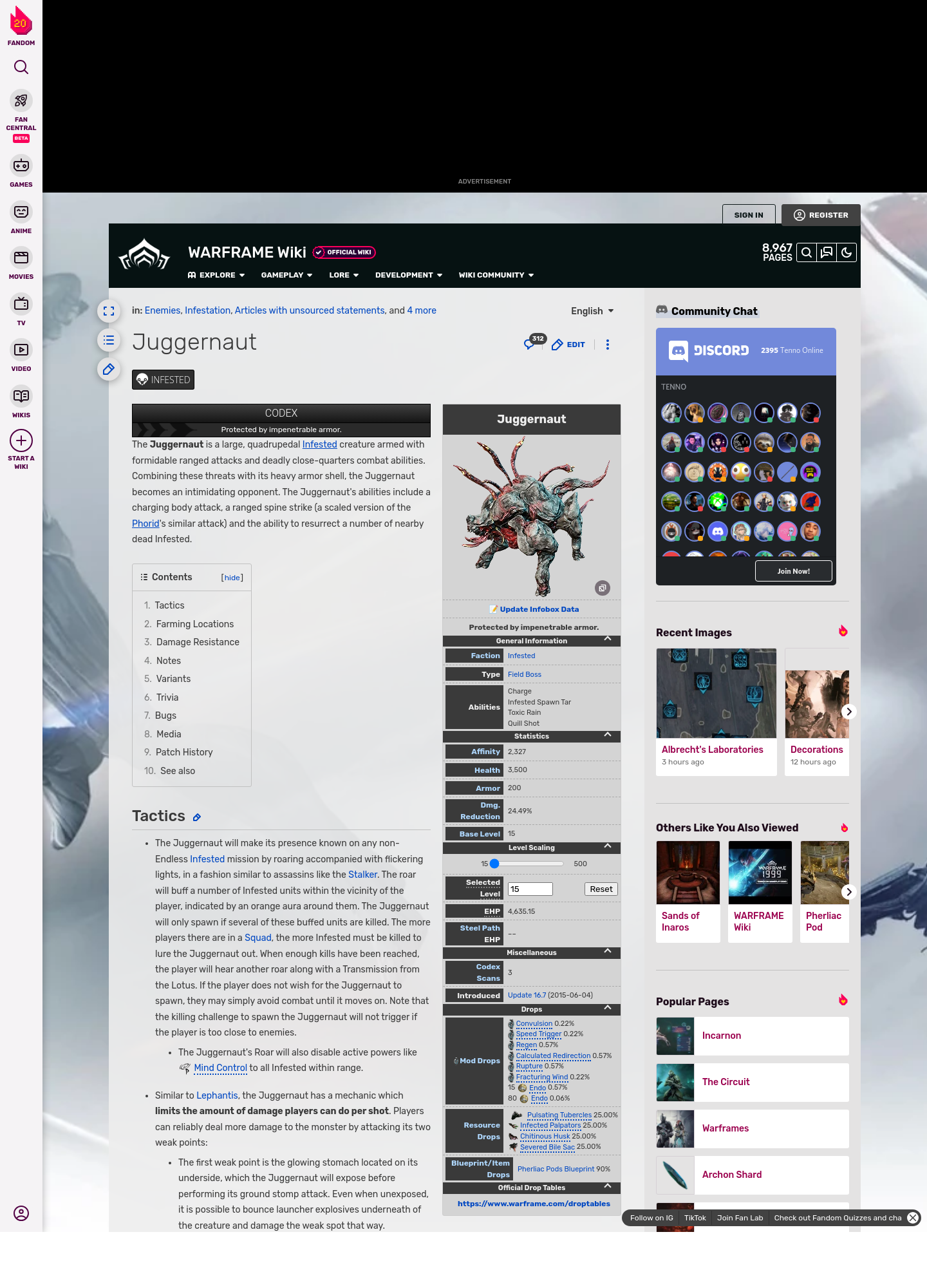The width and height of the screenshot is (927, 1288).
Task: Show next Recent Images arrow
Action: pyautogui.click(x=848, y=712)
